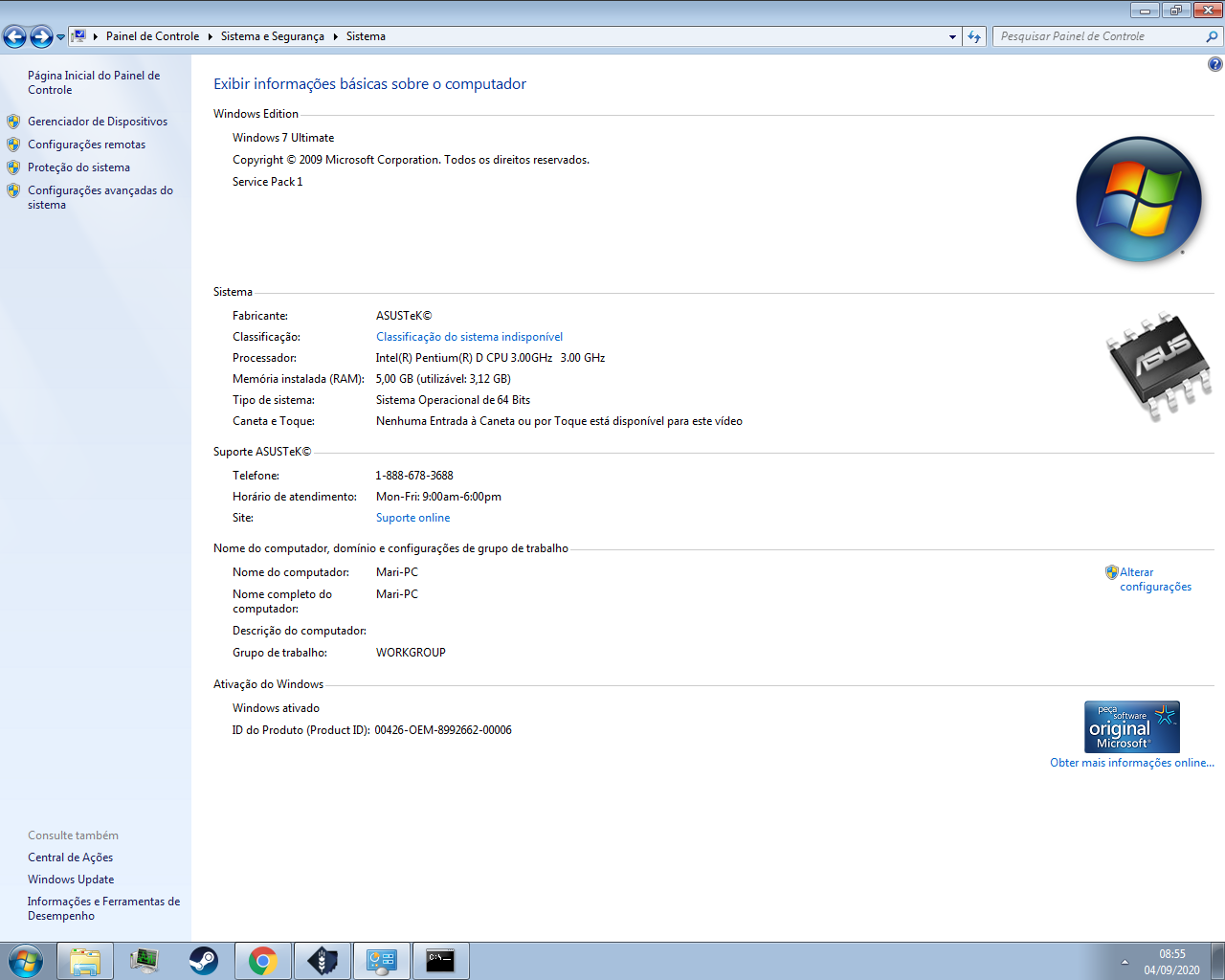
Task: Open the monitor app icon in taskbar
Action: pos(145,961)
